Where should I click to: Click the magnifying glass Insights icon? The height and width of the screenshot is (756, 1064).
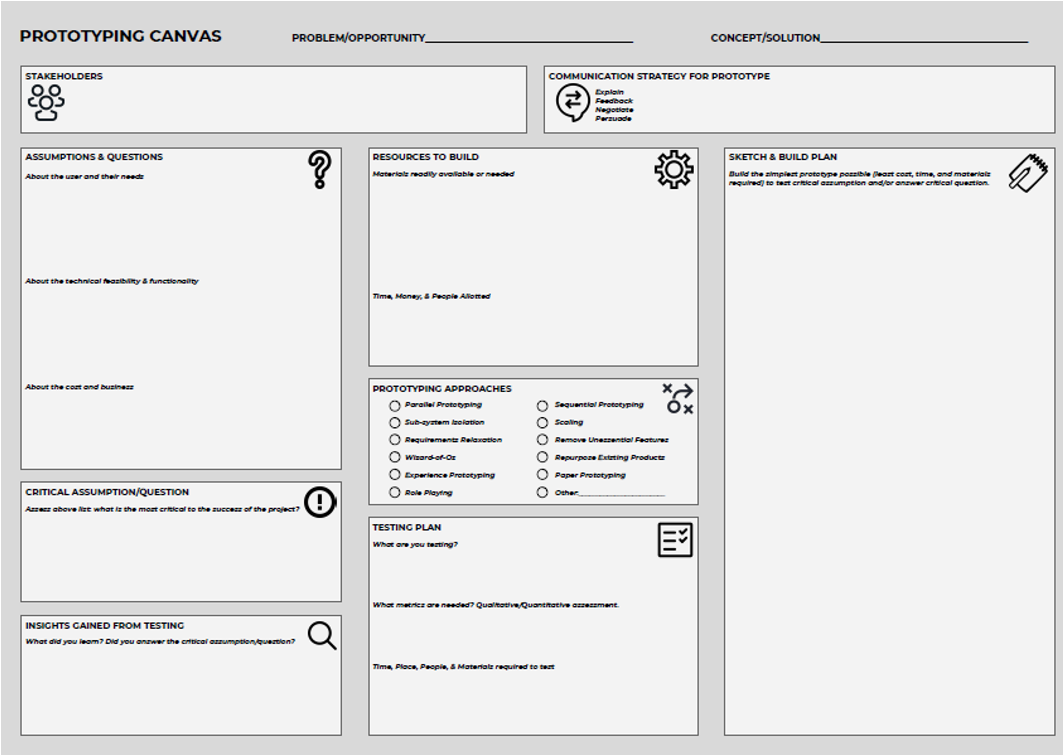(x=322, y=636)
